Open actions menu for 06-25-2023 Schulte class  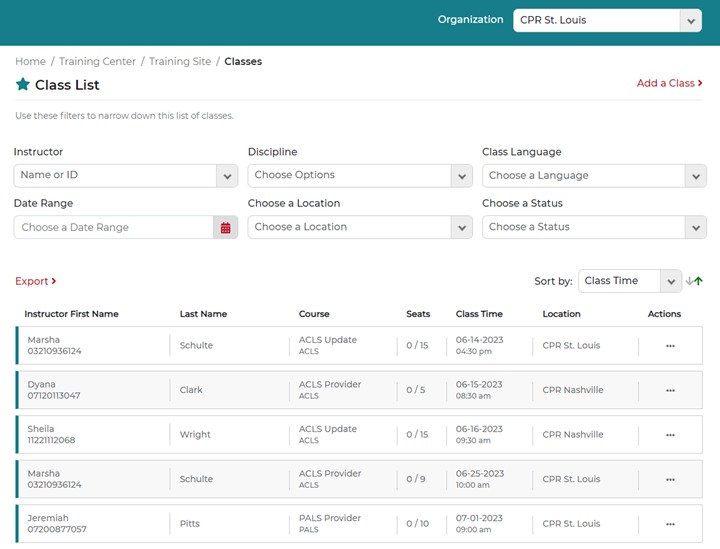click(670, 479)
